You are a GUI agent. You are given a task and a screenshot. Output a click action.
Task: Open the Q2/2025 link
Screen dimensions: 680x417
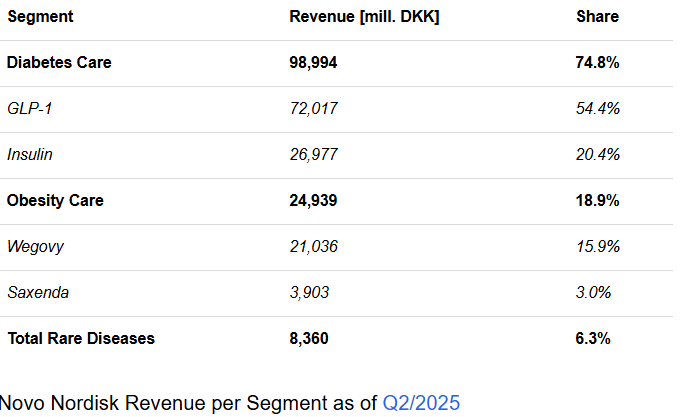[421, 403]
